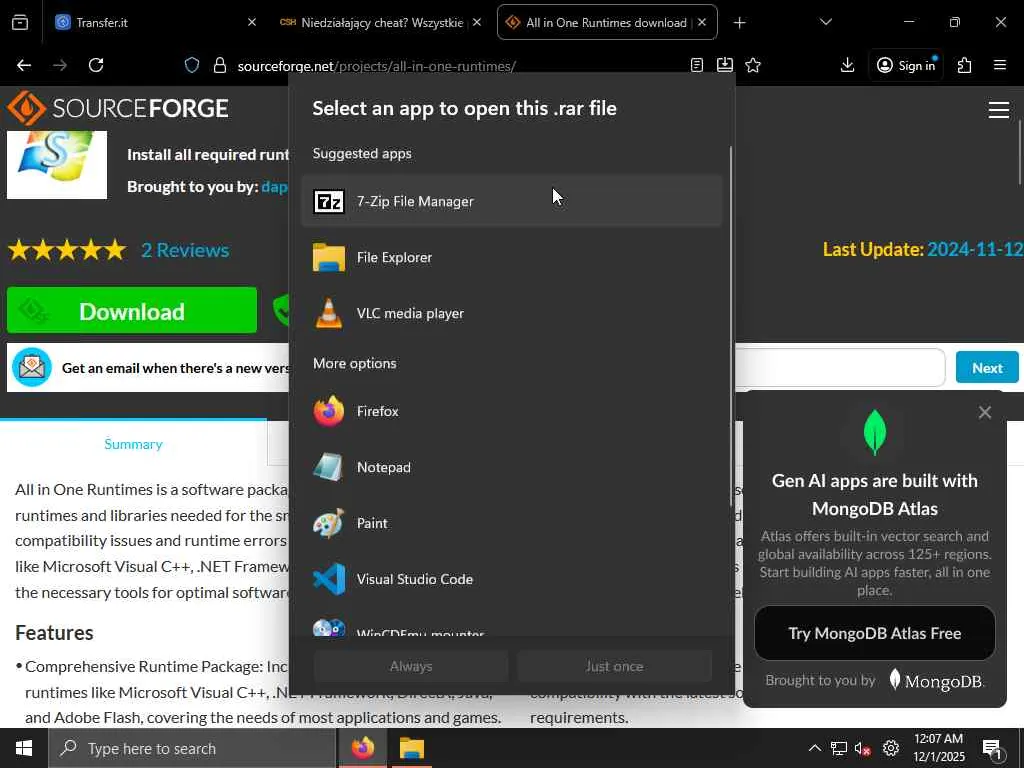This screenshot has width=1024, height=768.
Task: Open a new browser tab
Action: click(x=739, y=23)
